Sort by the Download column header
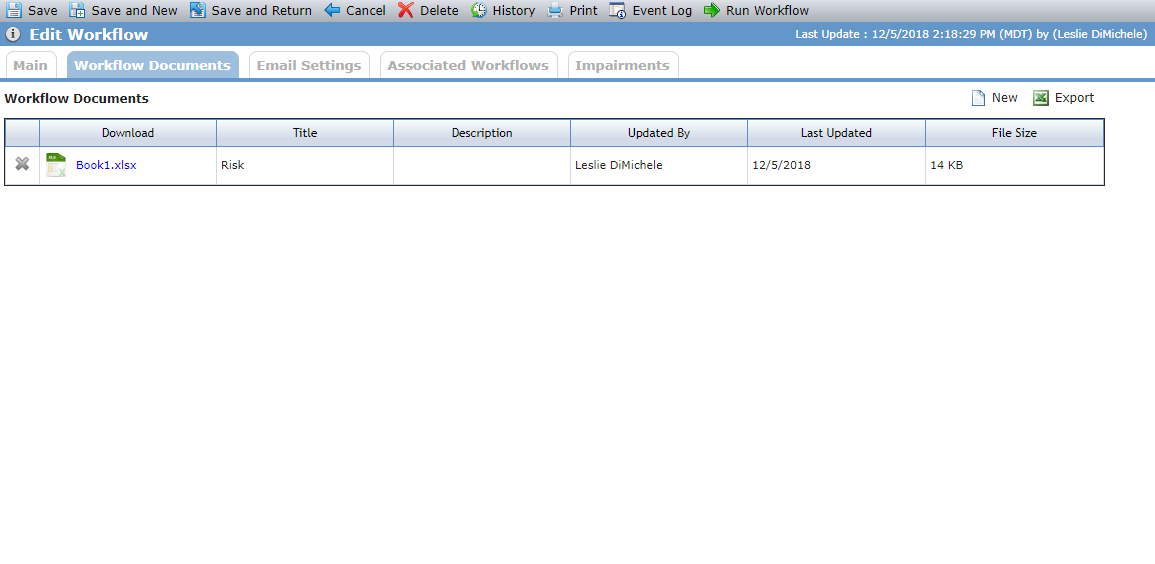1155x564 pixels. pos(128,133)
